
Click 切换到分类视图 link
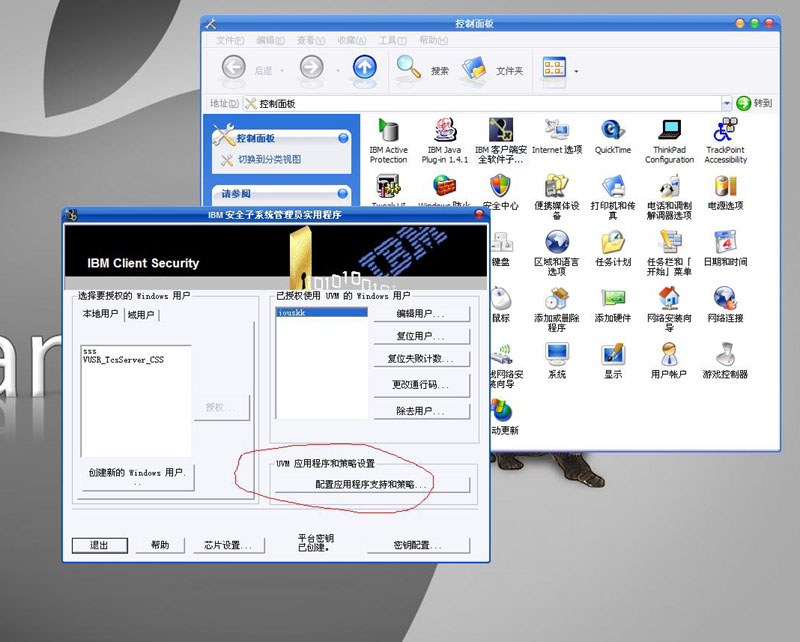click(x=269, y=159)
